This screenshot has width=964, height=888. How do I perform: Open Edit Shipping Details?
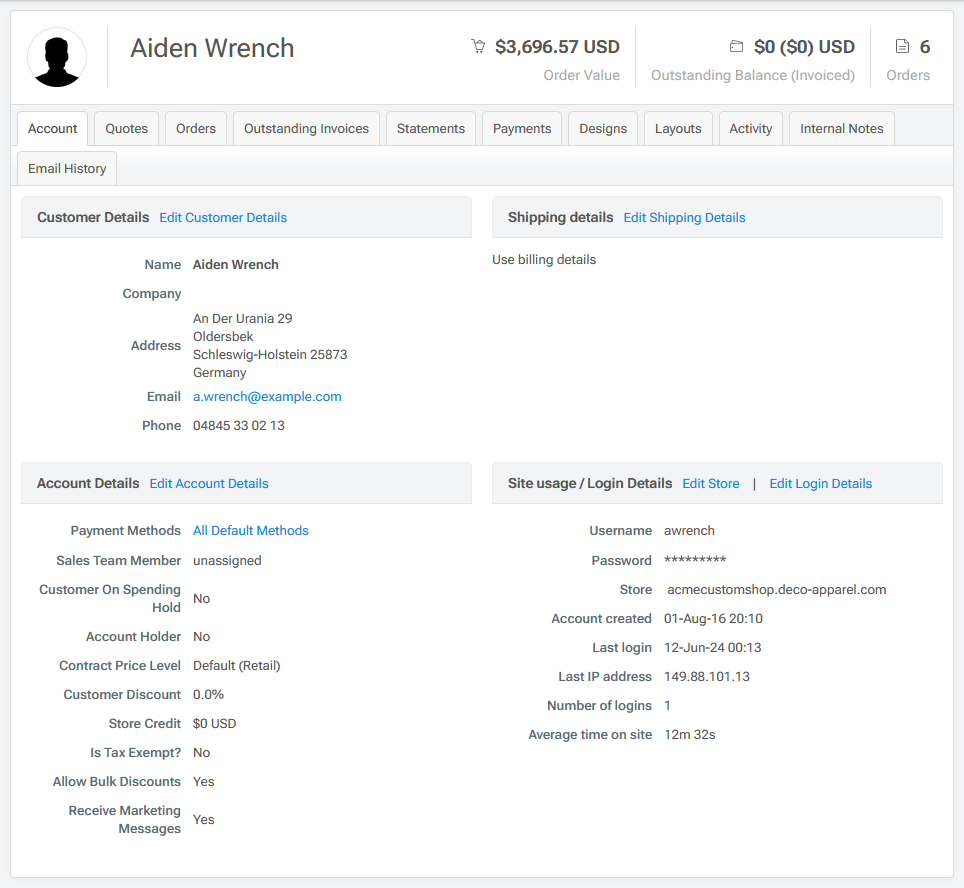tap(684, 217)
